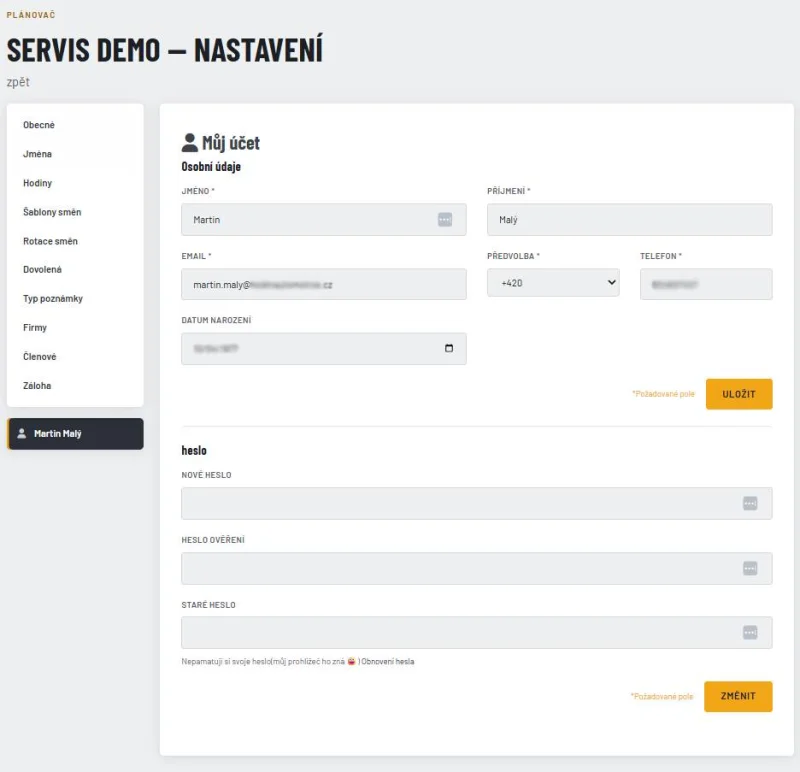Expand the Předvolba +420 dropdown

[553, 283]
